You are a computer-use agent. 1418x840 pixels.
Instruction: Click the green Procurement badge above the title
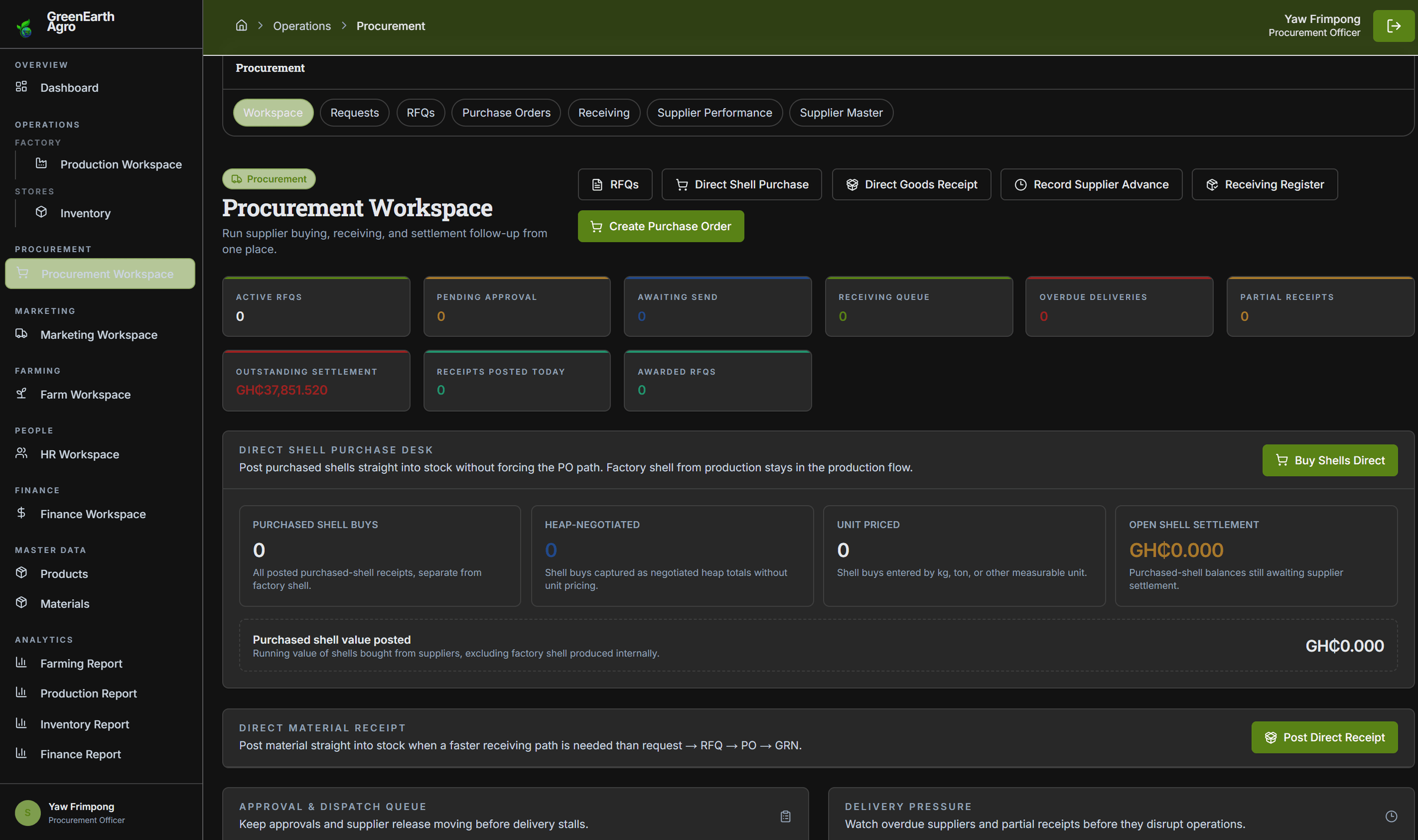(269, 179)
